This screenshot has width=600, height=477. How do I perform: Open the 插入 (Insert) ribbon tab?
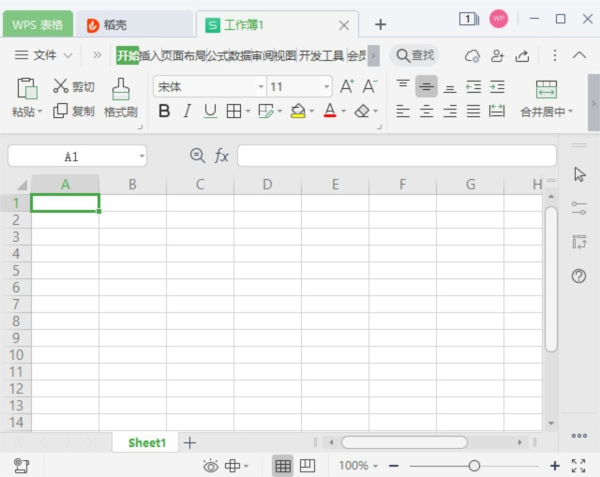150,55
